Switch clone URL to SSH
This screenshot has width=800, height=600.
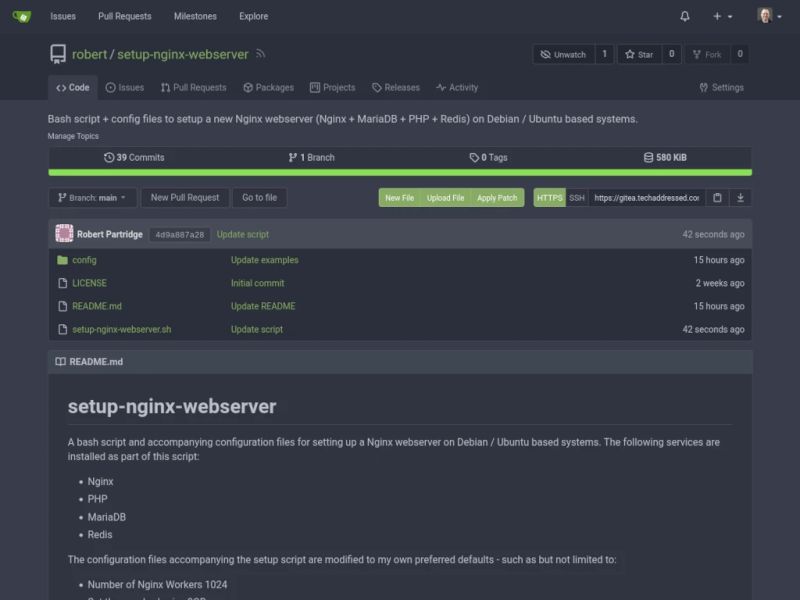point(577,198)
